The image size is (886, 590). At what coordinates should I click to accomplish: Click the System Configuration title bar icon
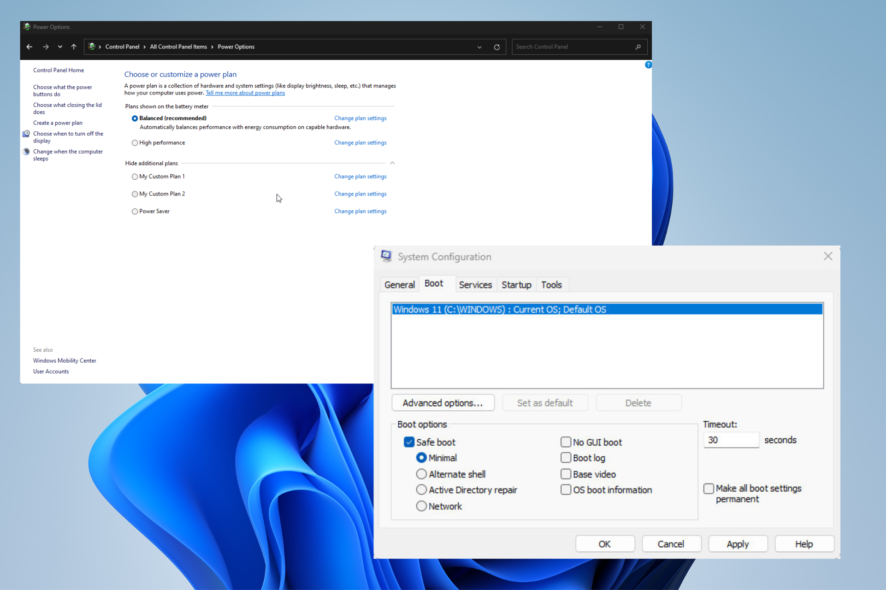386,256
